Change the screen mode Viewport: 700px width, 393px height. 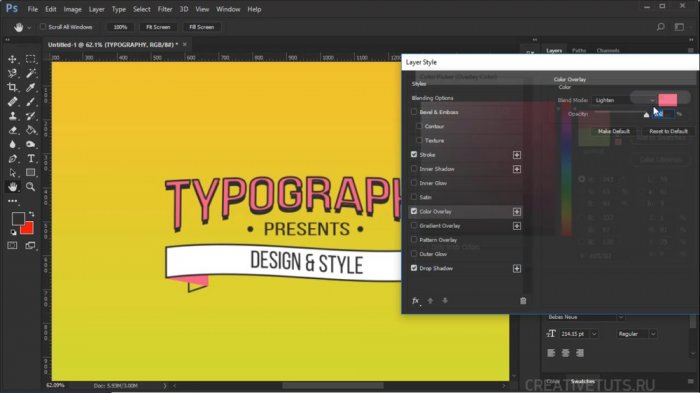tap(30, 246)
